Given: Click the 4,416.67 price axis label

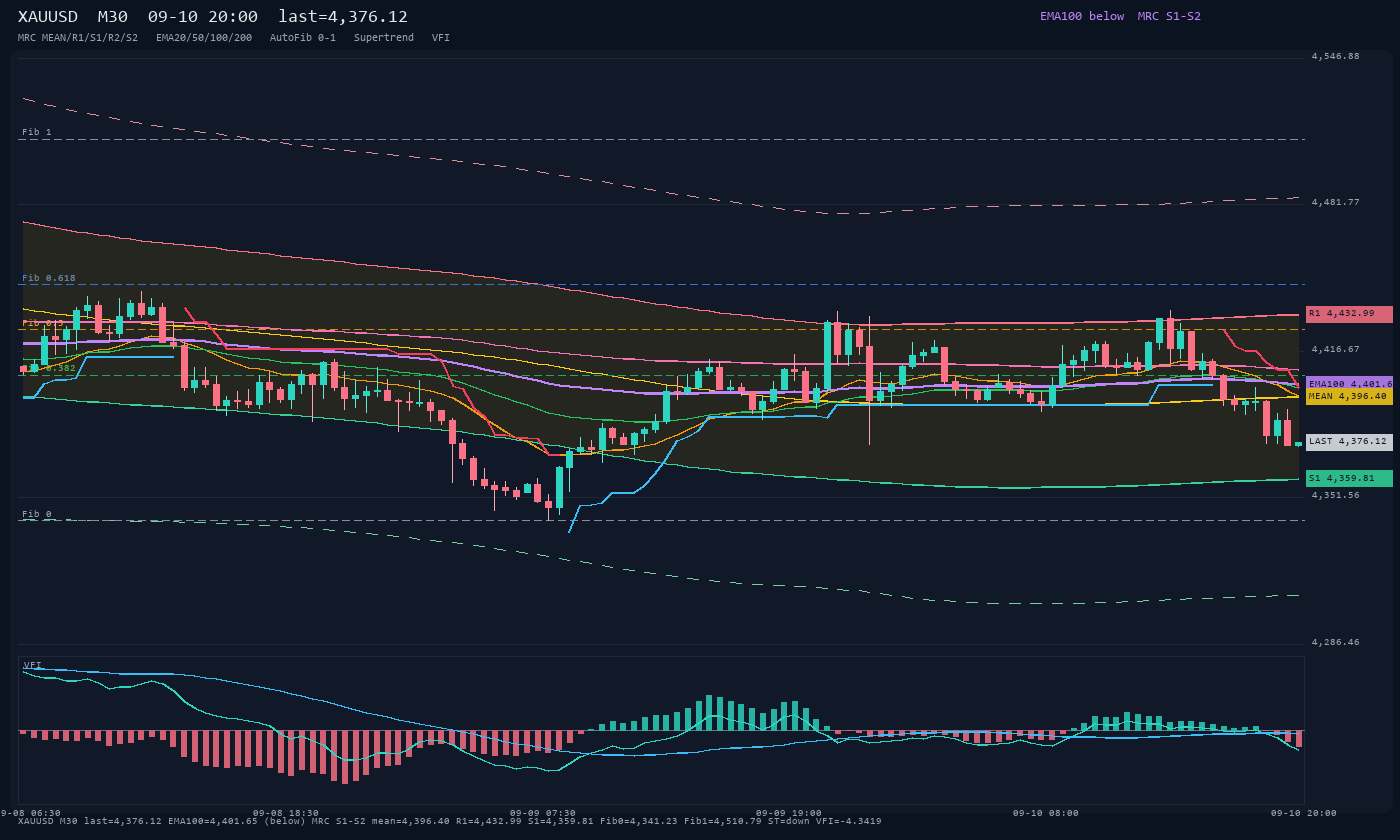Looking at the screenshot, I should 1335,349.
